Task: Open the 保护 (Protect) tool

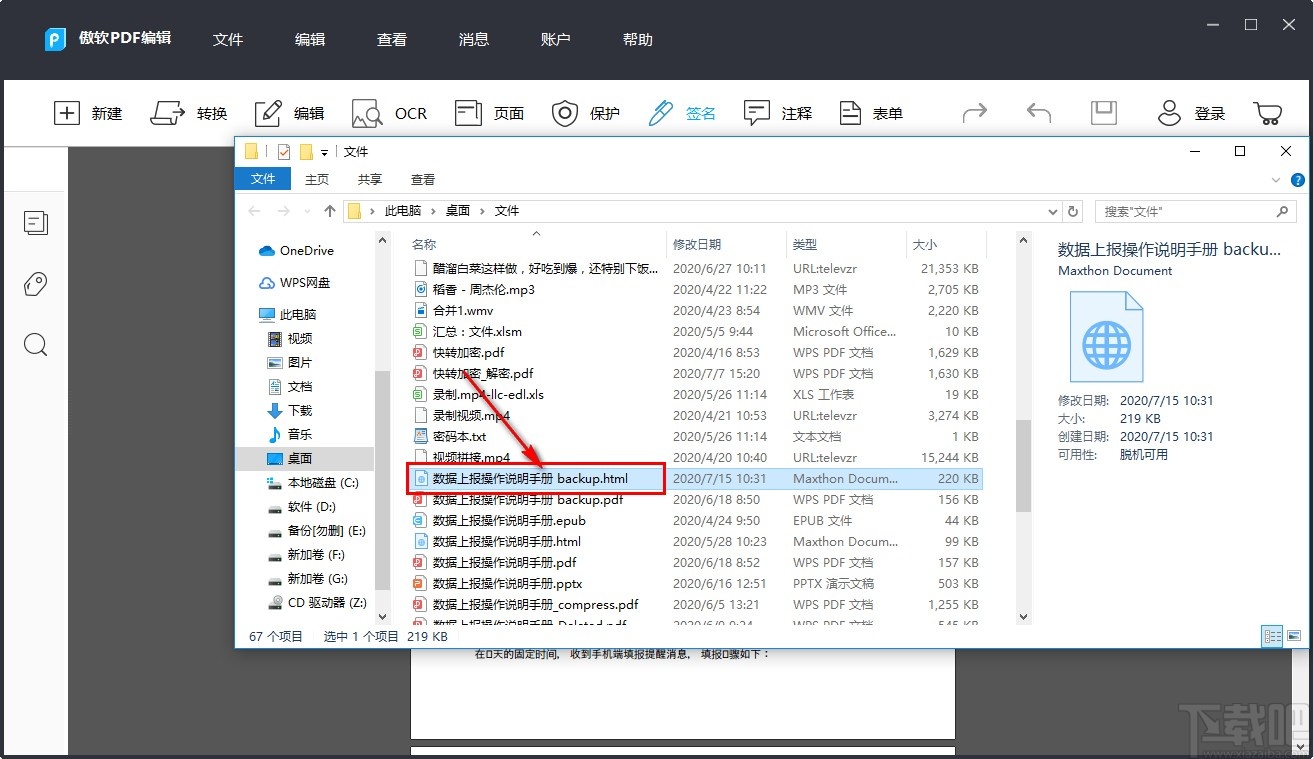Action: click(x=586, y=113)
